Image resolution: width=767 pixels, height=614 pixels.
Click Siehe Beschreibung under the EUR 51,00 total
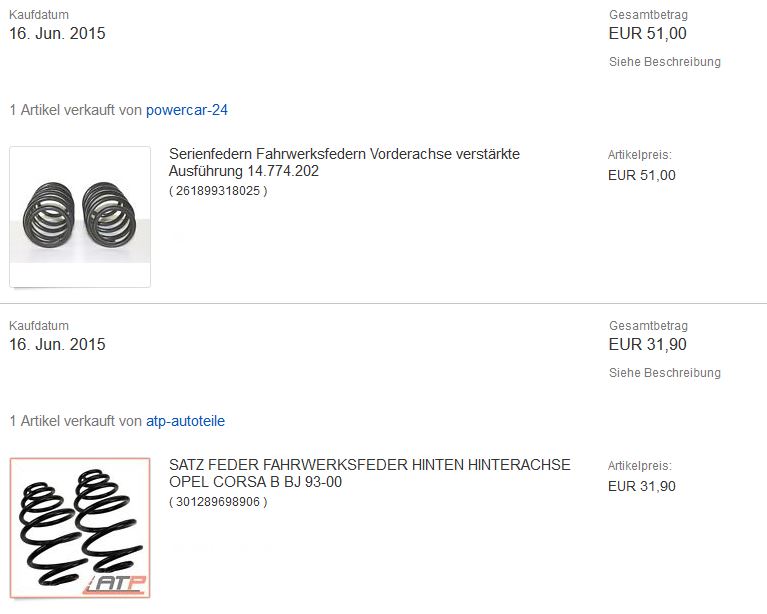(x=665, y=62)
